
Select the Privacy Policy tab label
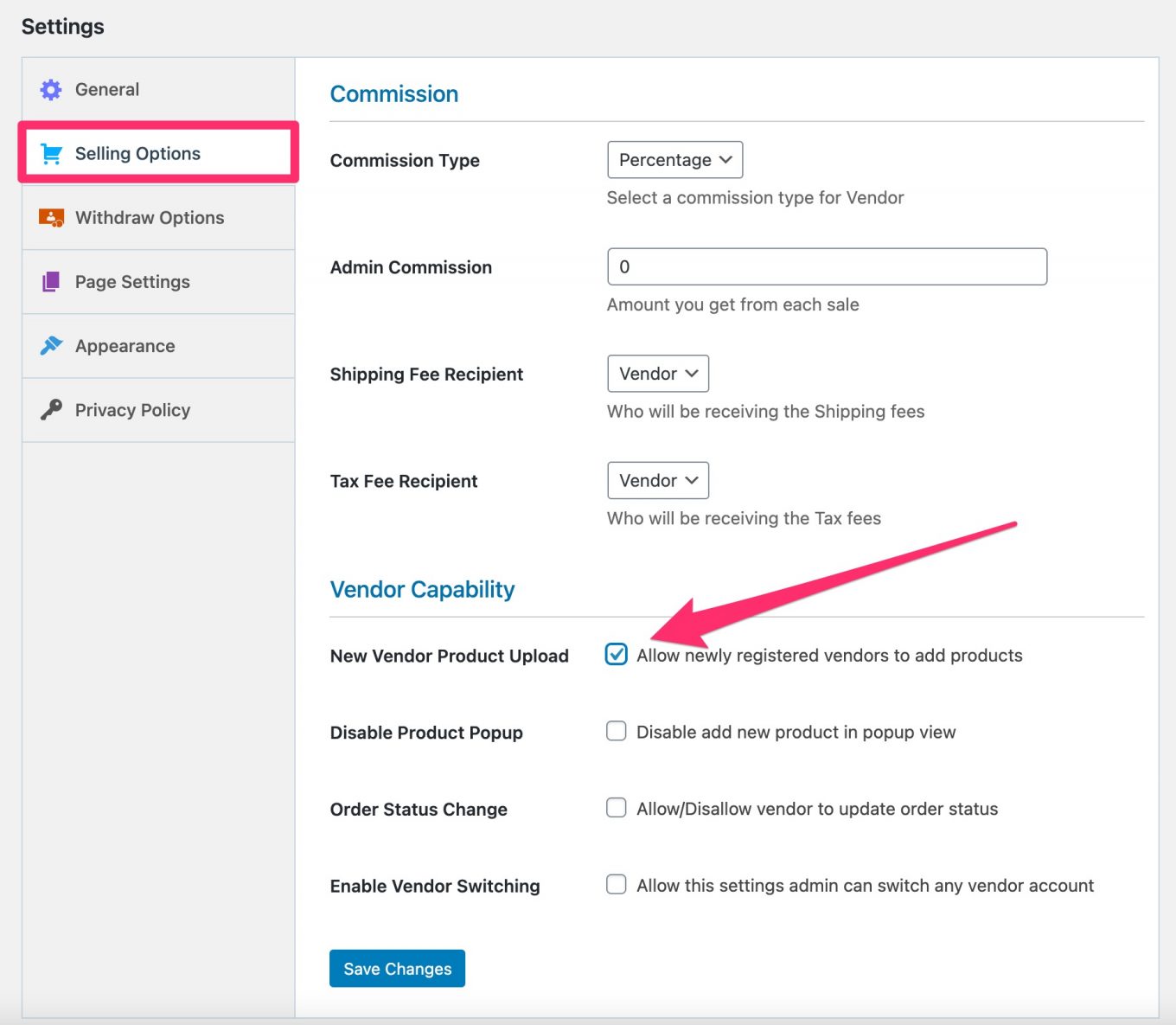(x=132, y=410)
